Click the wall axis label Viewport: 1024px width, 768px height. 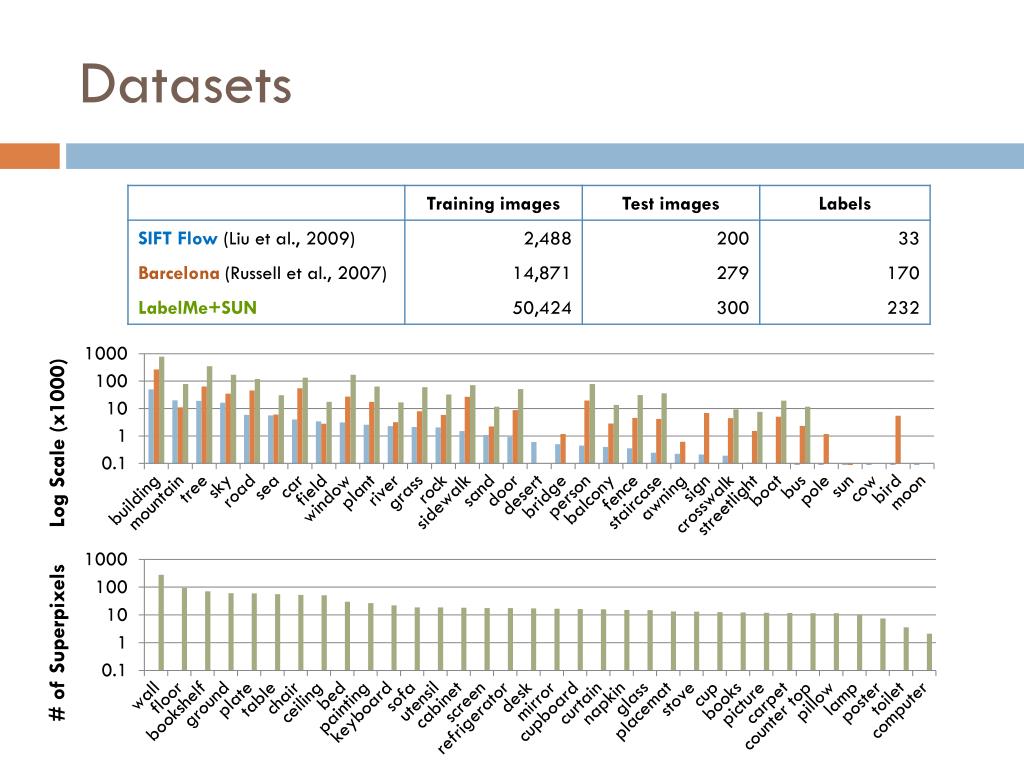[146, 694]
